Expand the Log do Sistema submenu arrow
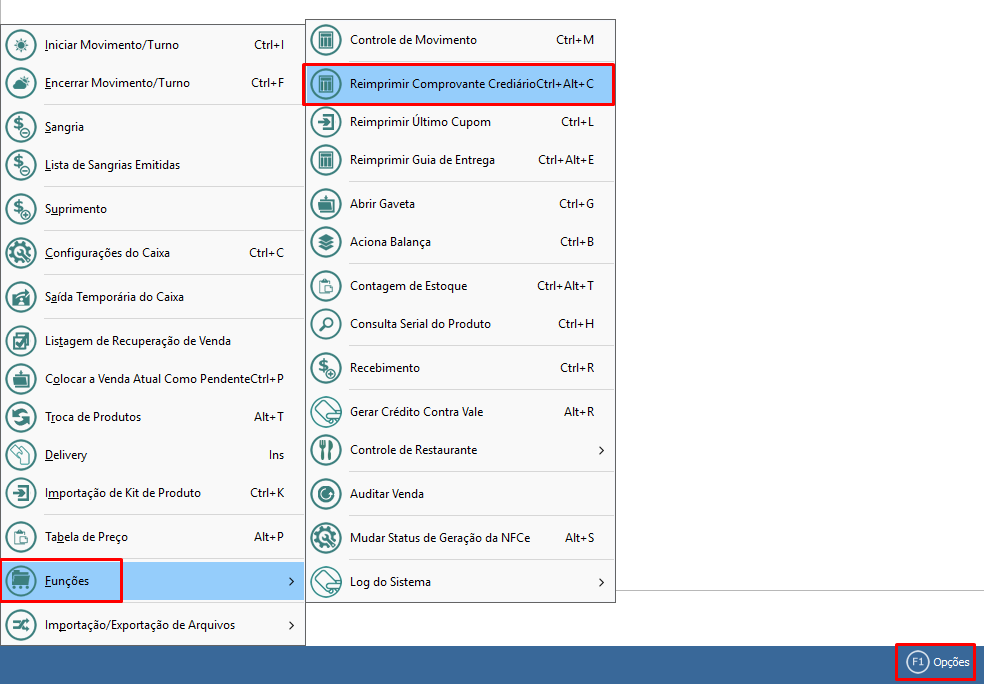984x684 pixels. coord(601,582)
